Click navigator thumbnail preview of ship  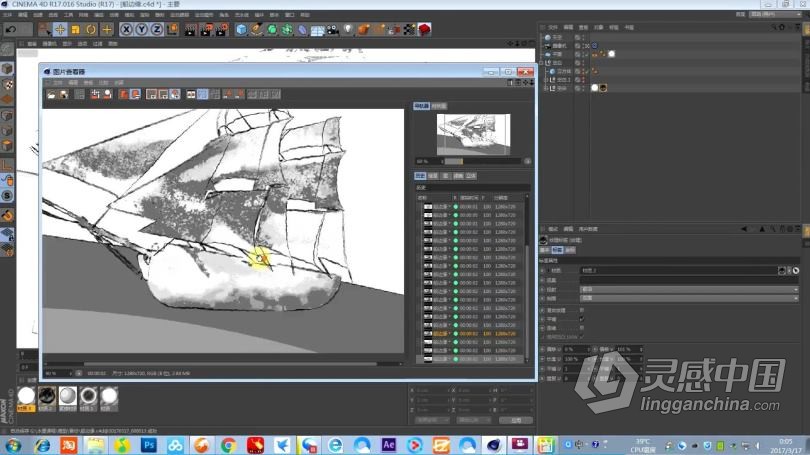tap(473, 134)
